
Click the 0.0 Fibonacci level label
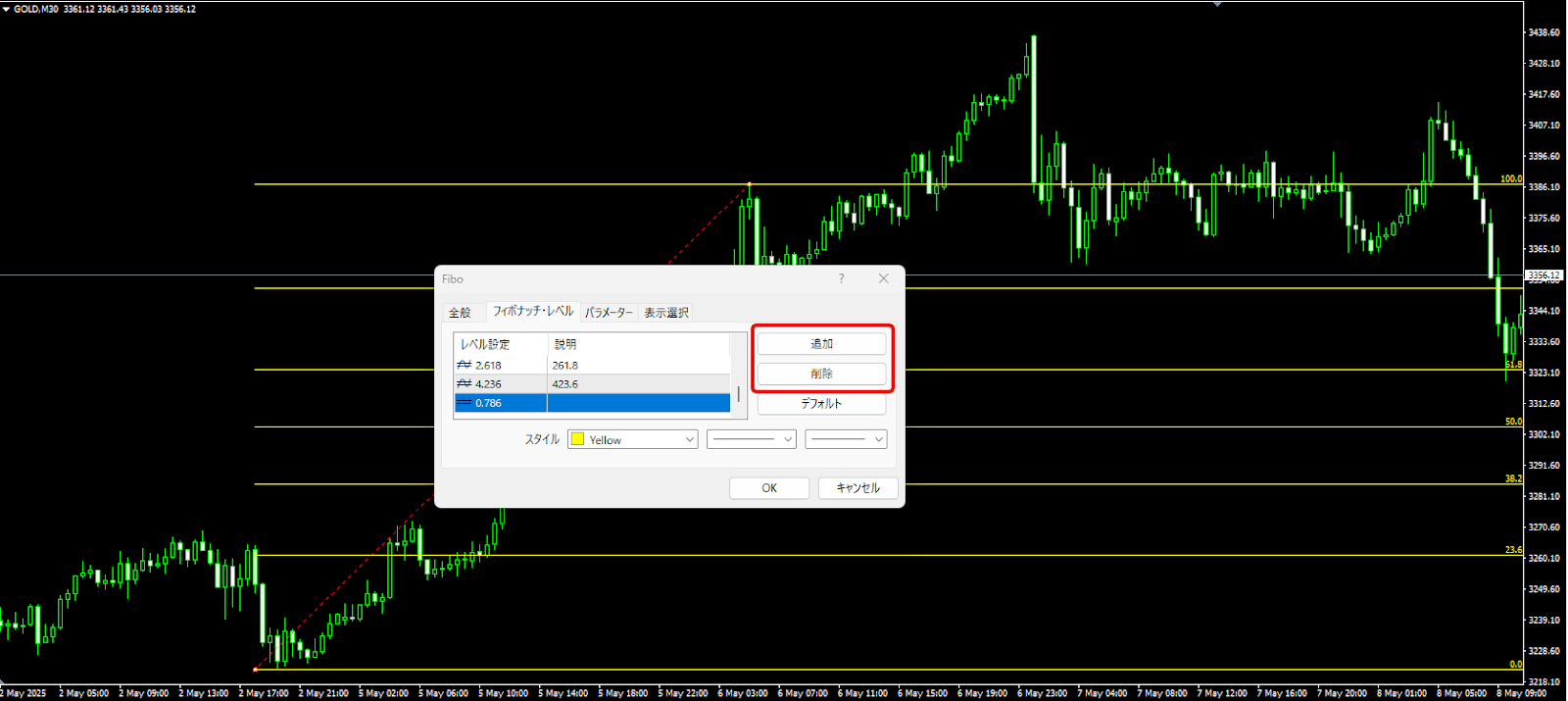(x=1516, y=665)
